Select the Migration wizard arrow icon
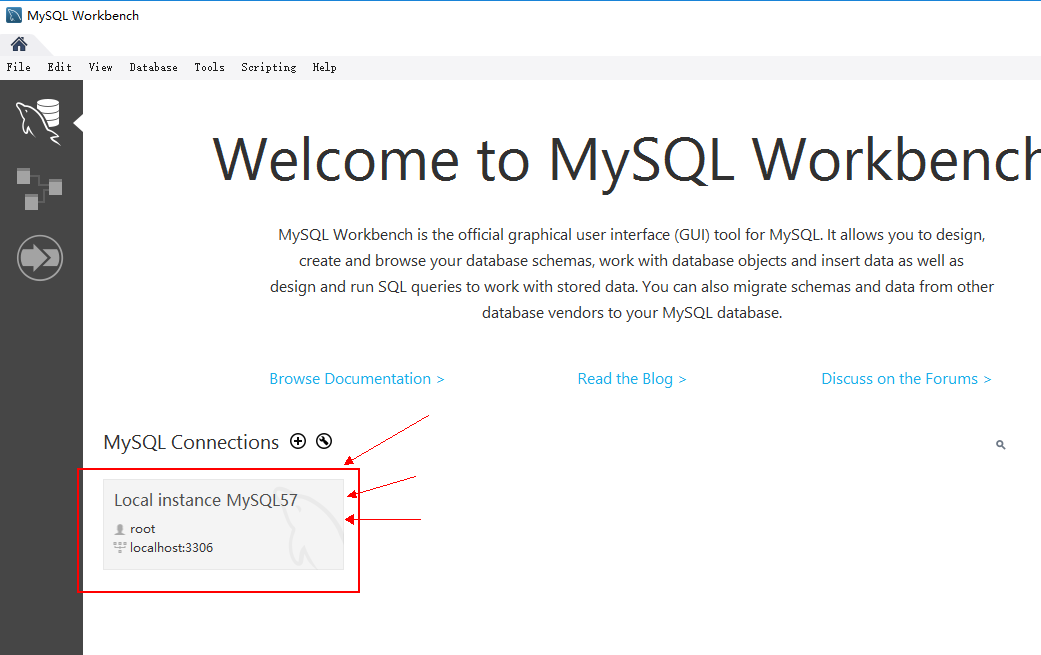The width and height of the screenshot is (1041, 655). point(40,257)
